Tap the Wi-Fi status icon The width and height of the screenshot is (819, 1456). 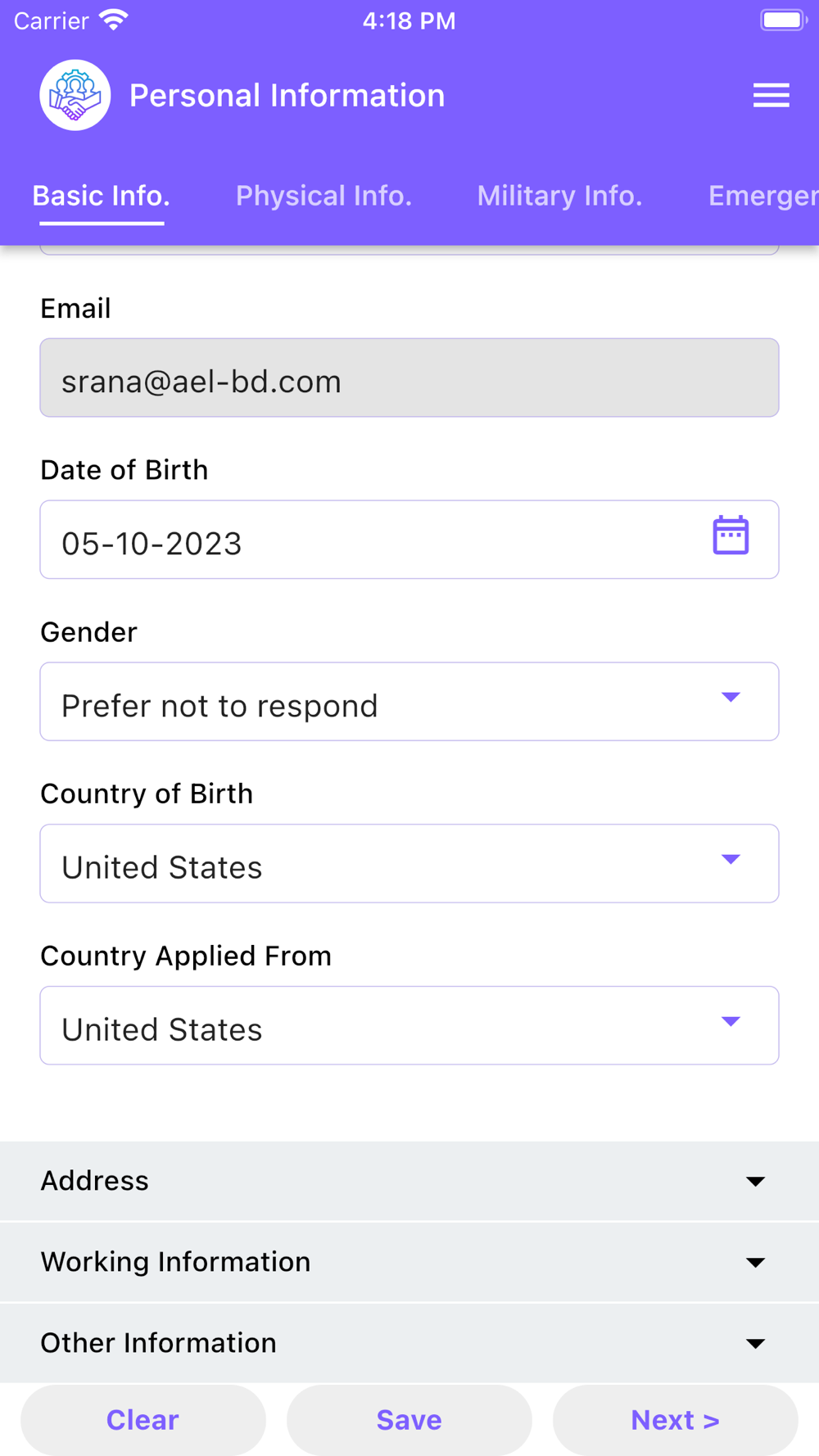pos(114,20)
